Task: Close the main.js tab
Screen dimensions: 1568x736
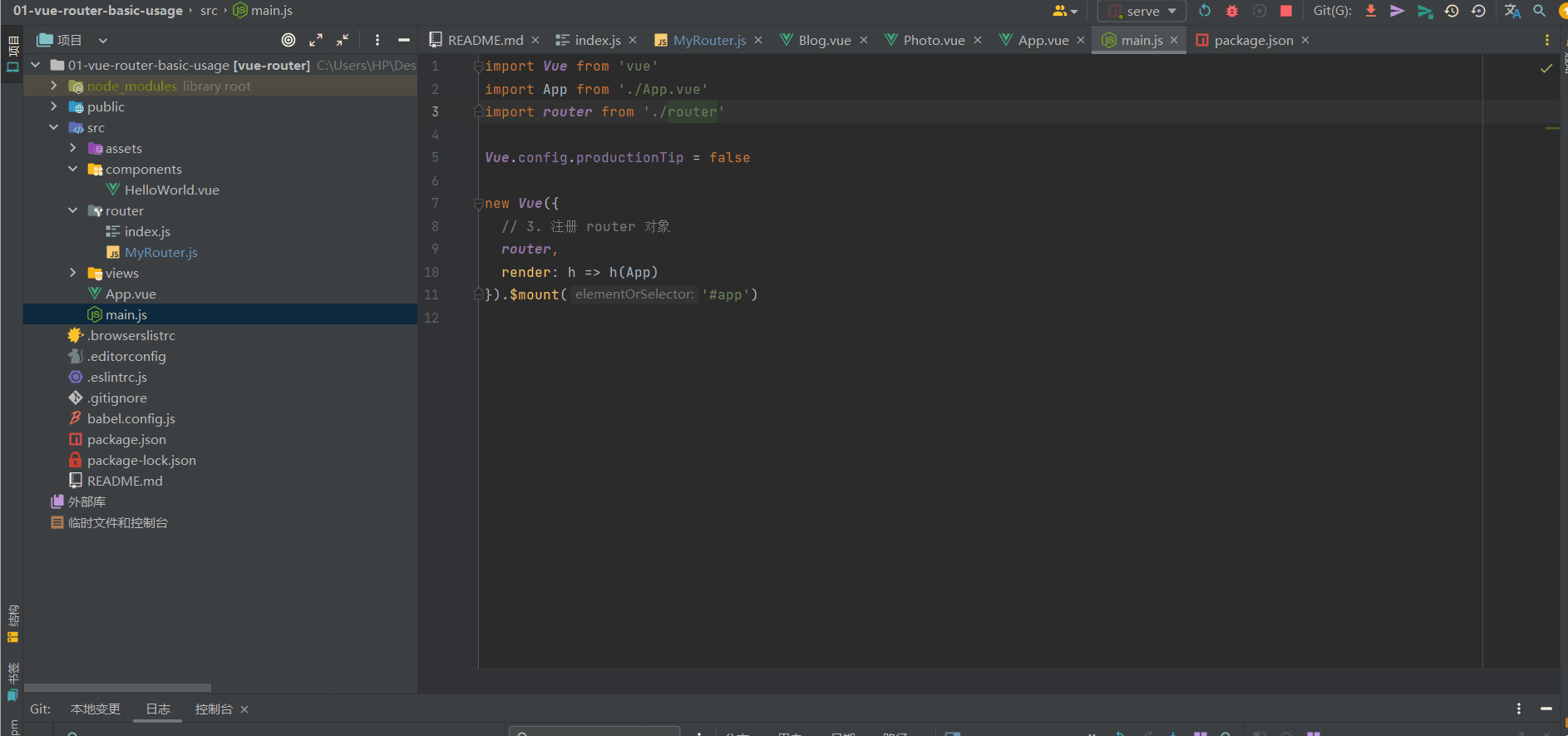Action: (x=1174, y=40)
